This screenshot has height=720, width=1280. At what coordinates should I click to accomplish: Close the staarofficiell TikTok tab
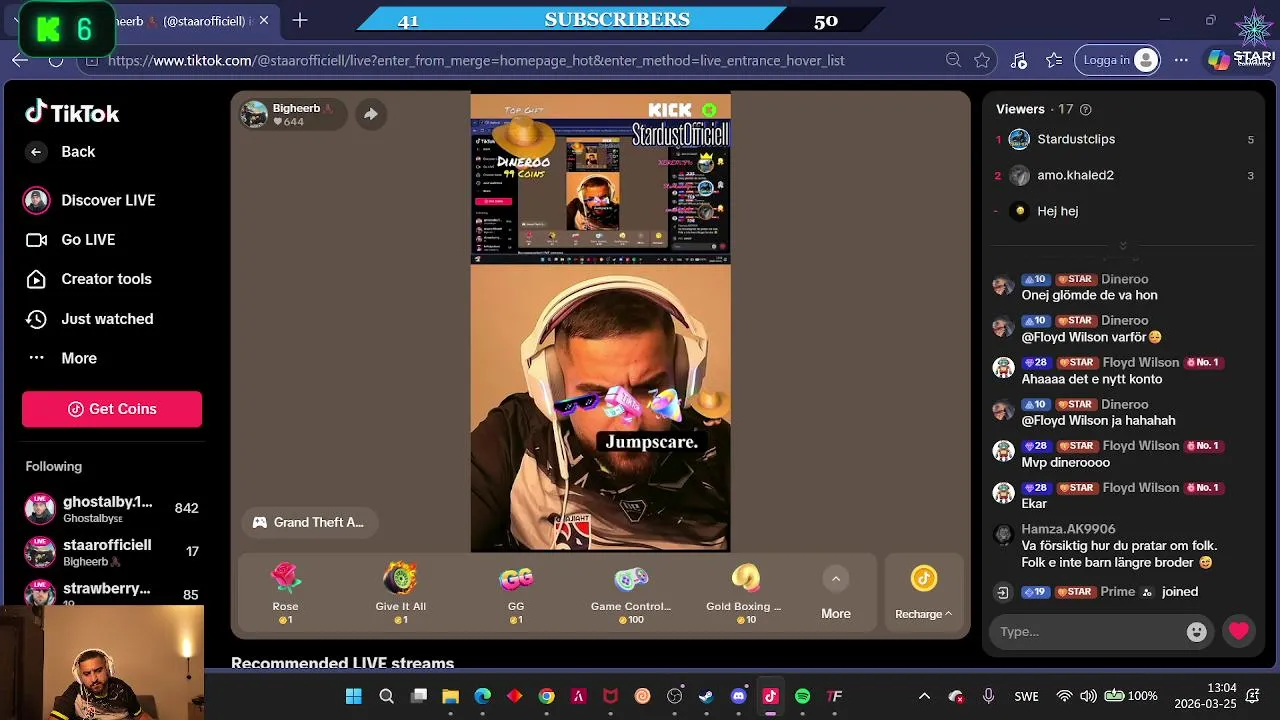(264, 21)
